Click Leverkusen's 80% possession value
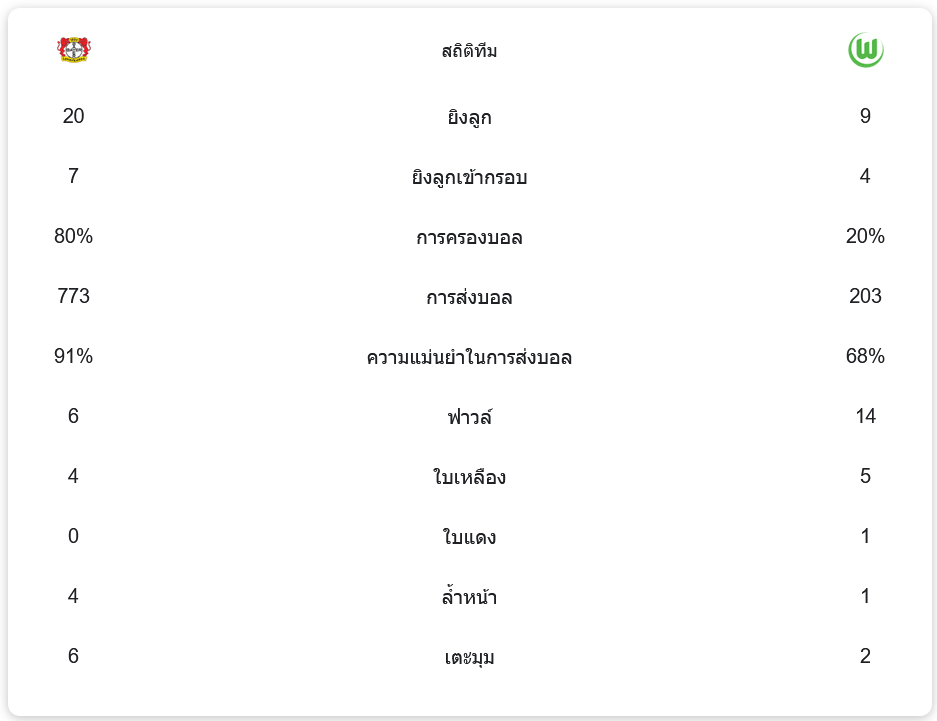Image resolution: width=937 pixels, height=721 pixels. click(x=73, y=237)
